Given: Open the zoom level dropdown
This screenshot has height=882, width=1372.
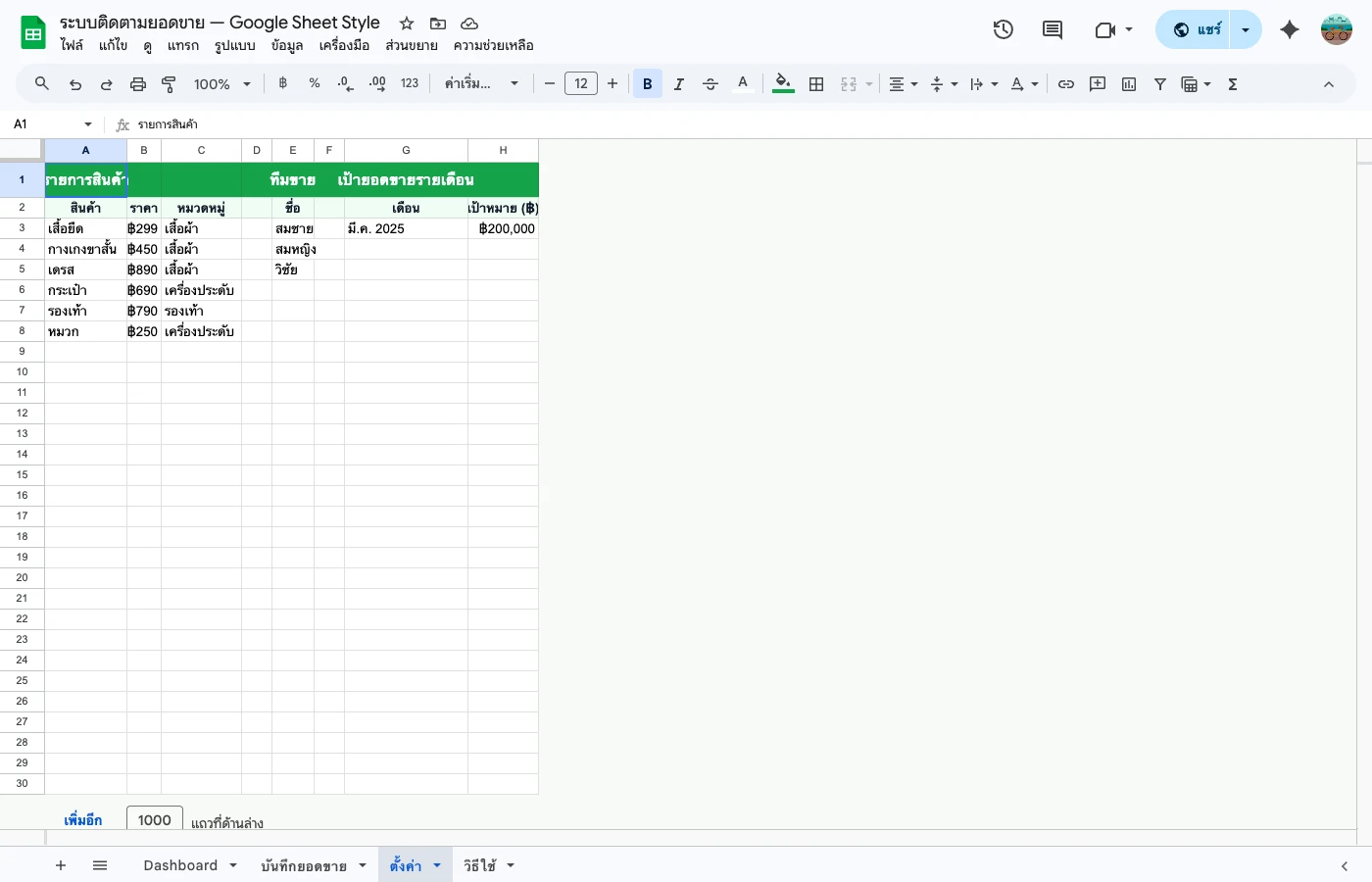Looking at the screenshot, I should (x=220, y=83).
